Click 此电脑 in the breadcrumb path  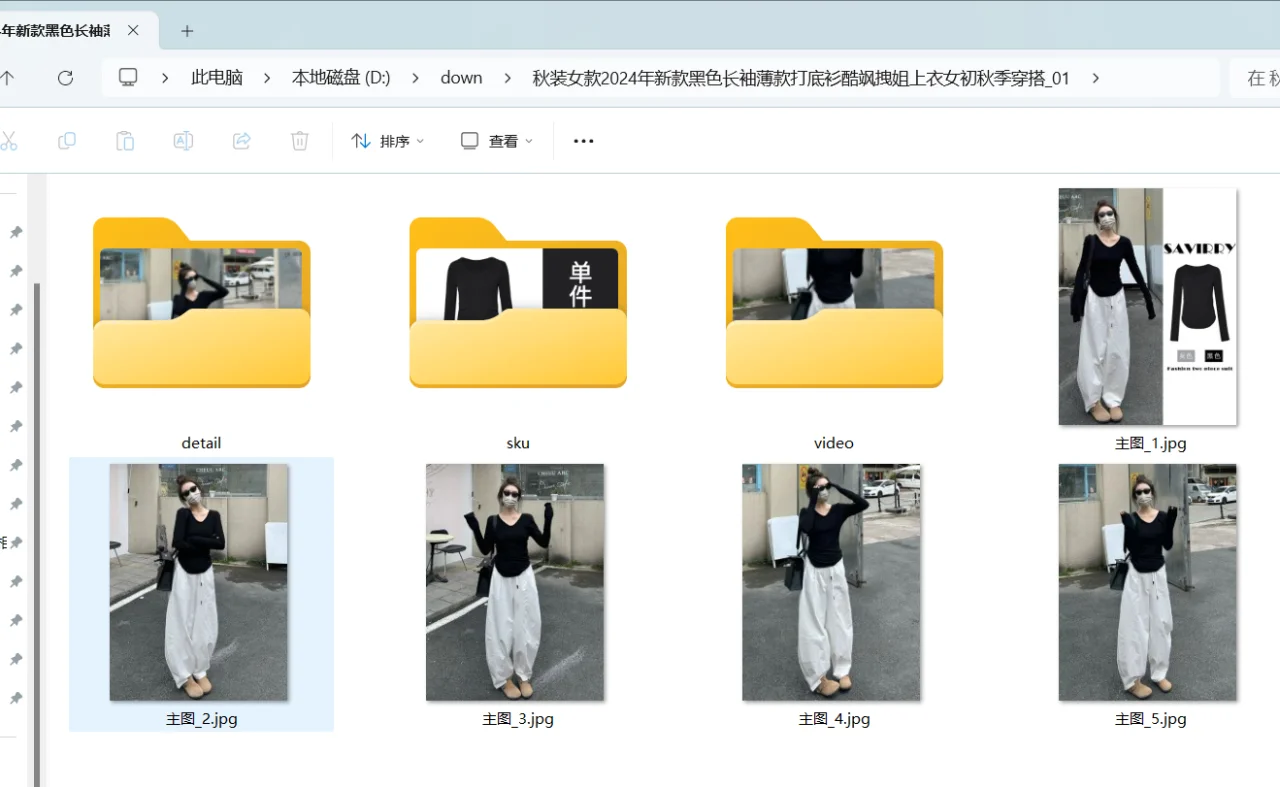(x=216, y=77)
